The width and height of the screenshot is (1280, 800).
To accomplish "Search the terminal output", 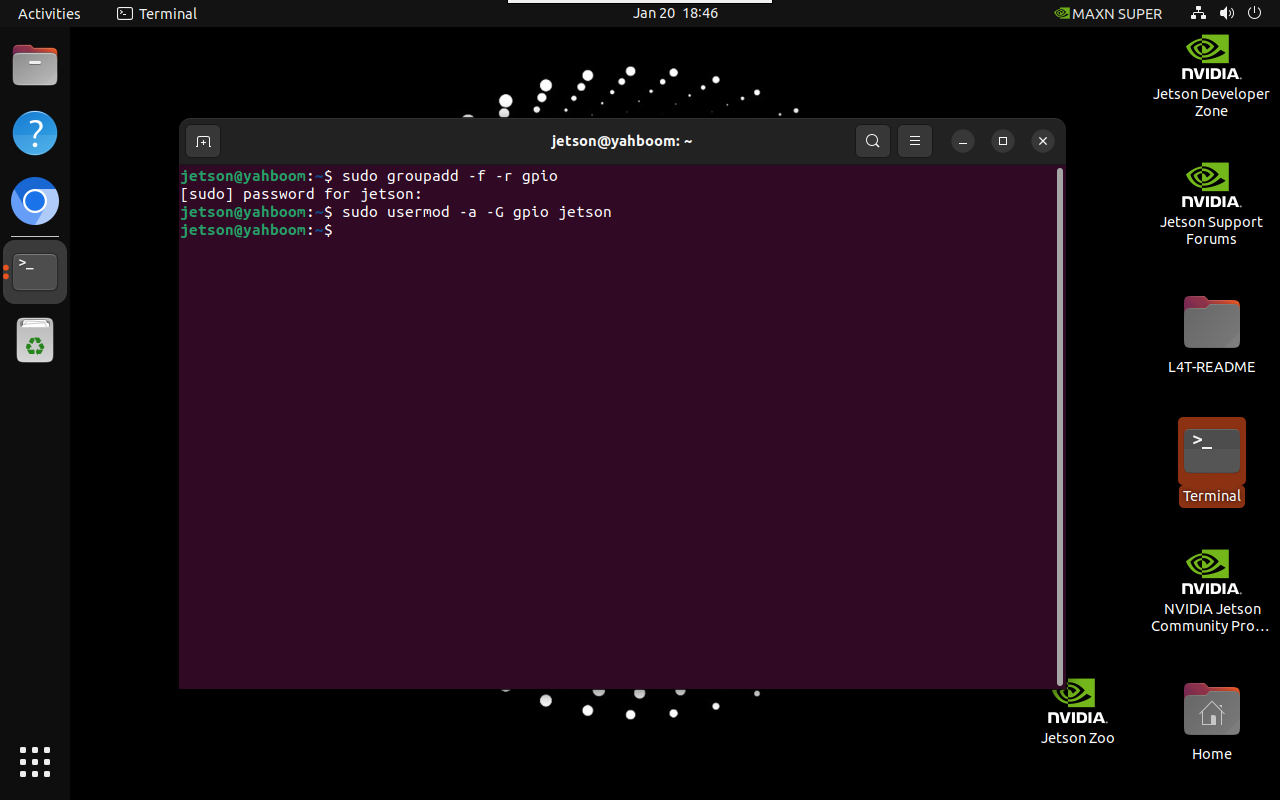I will click(x=873, y=141).
